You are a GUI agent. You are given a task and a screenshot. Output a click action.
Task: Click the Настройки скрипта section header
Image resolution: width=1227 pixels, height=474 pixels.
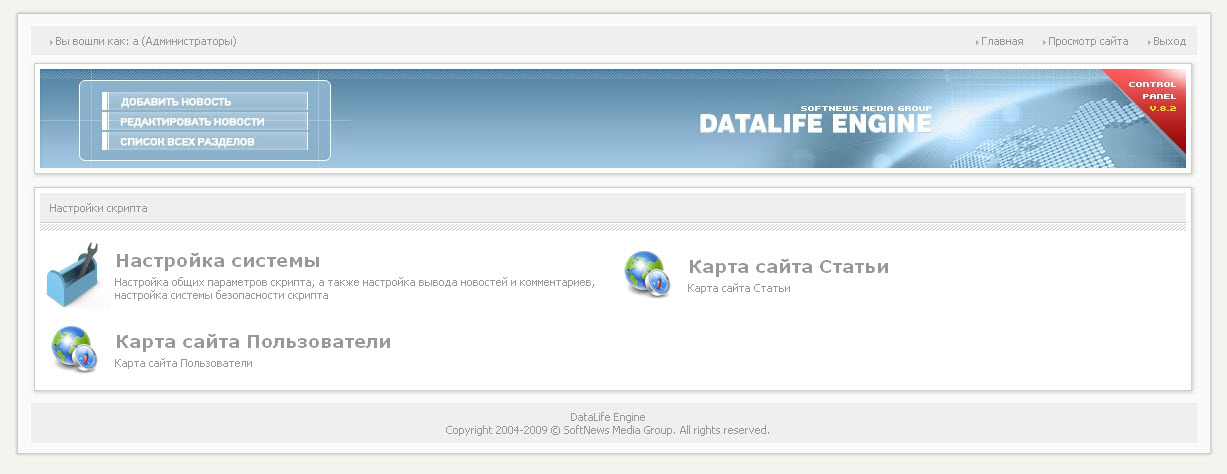click(x=98, y=208)
